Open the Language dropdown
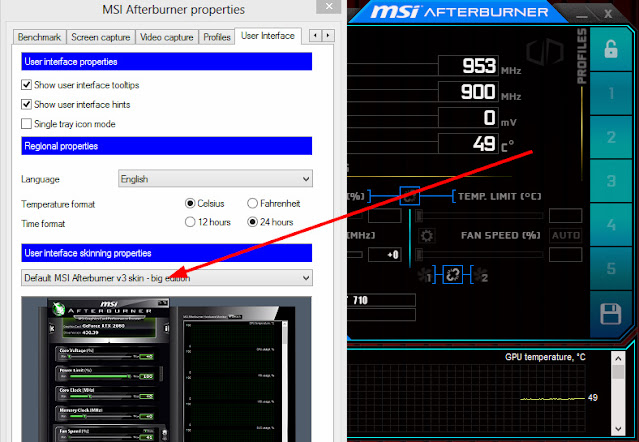Image resolution: width=639 pixels, height=442 pixels. [215, 179]
